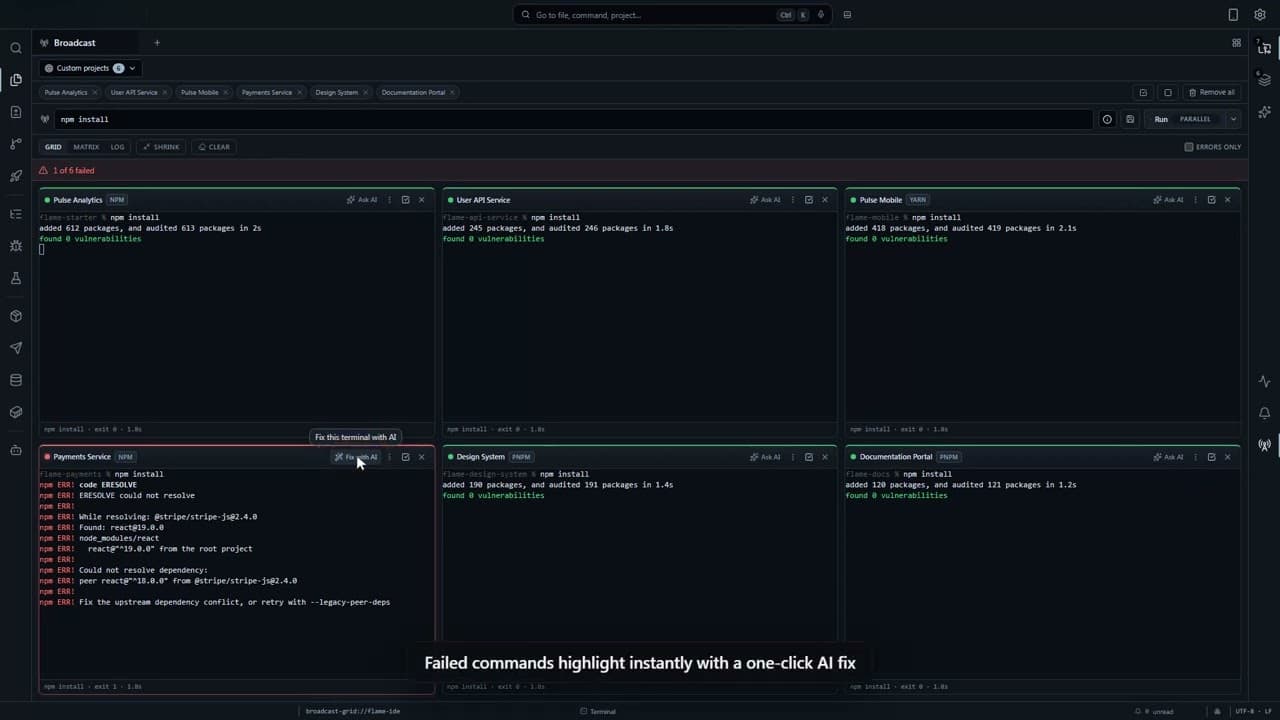
Task: Toggle selection checkbox on Pulse Mobile terminal
Action: (x=1212, y=200)
